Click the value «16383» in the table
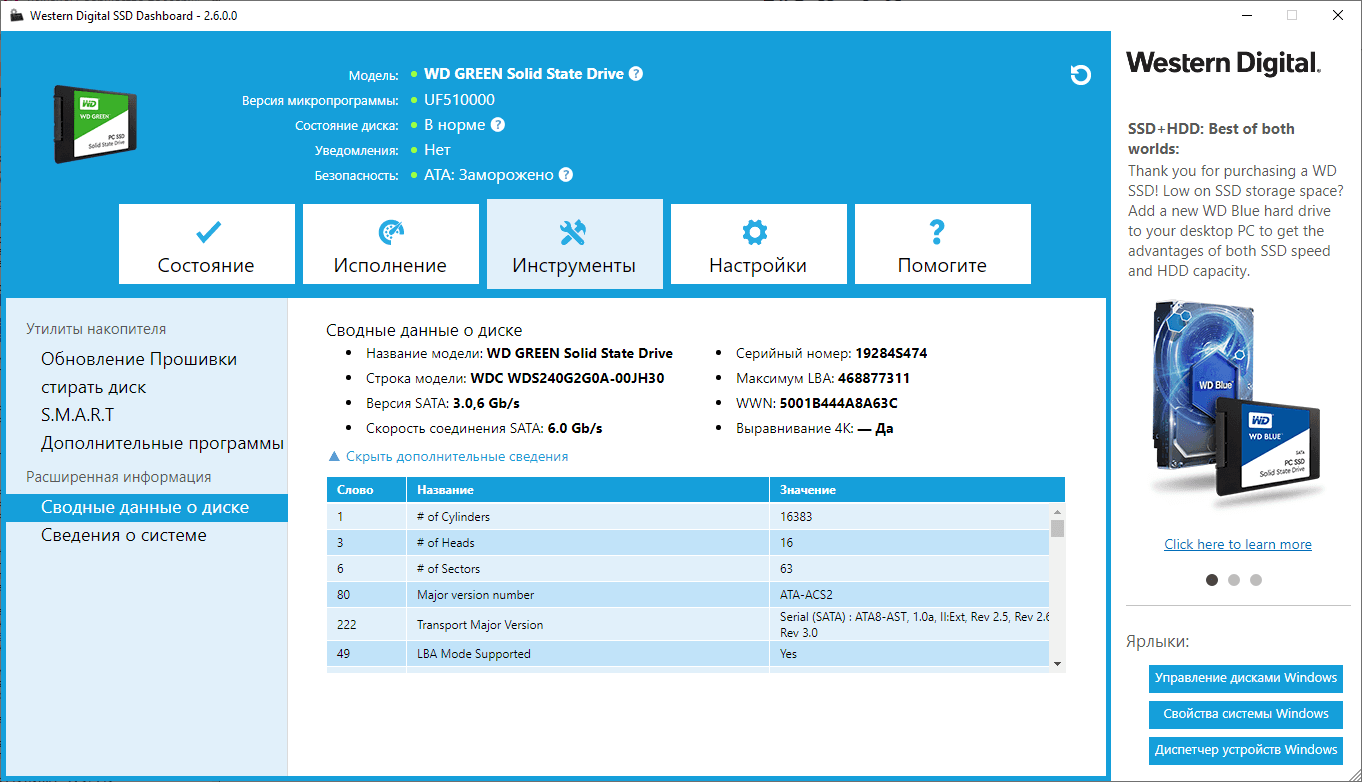The width and height of the screenshot is (1362, 782). (797, 517)
